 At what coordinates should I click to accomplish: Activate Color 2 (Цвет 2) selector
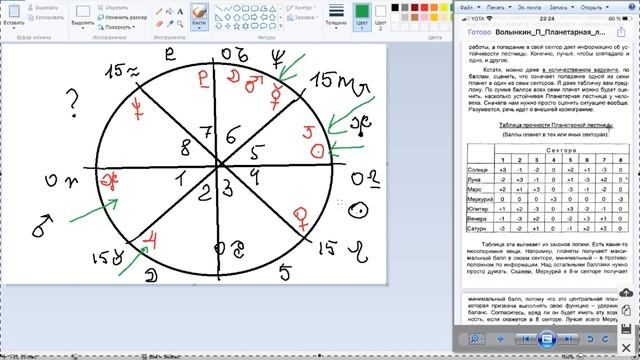pos(380,17)
